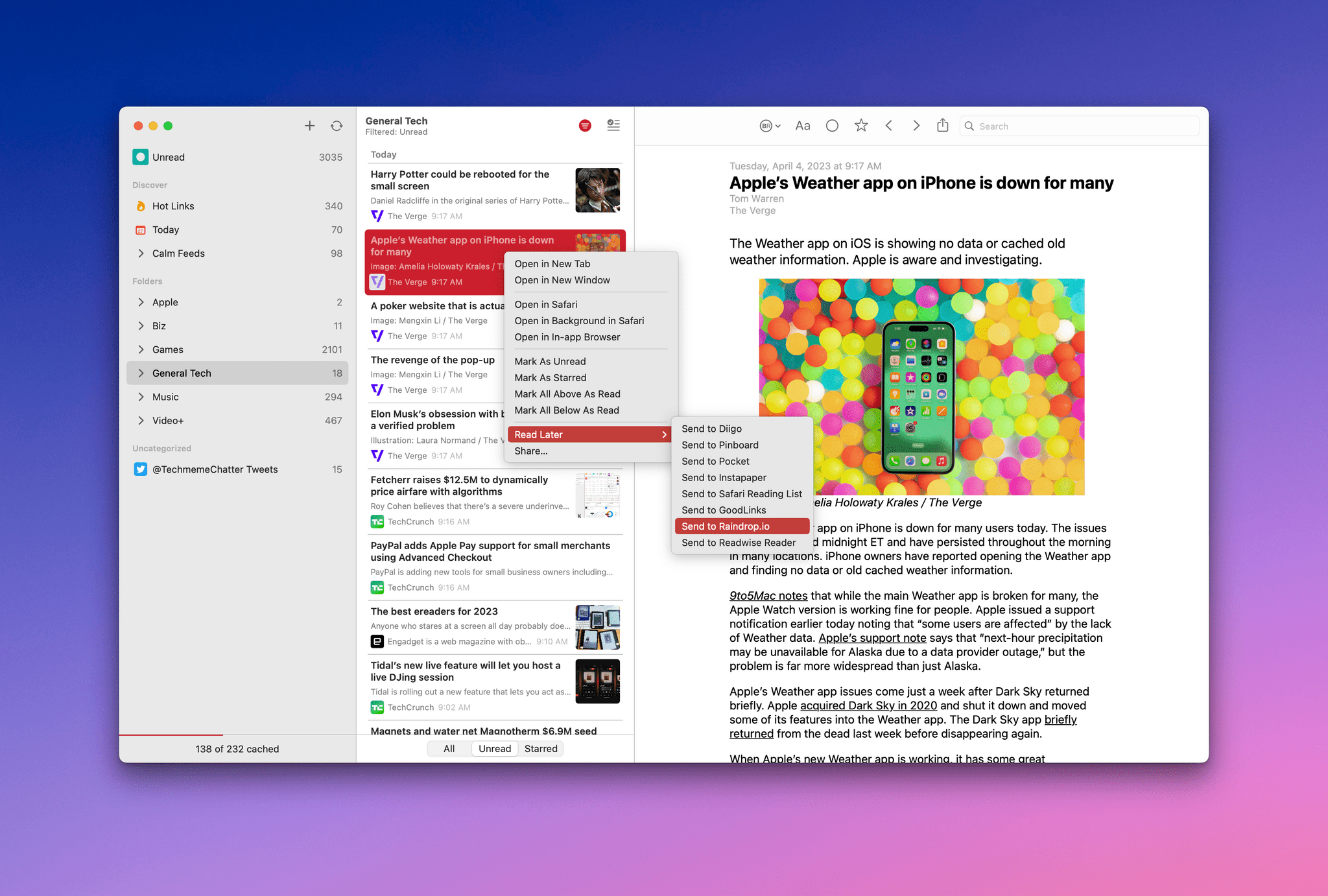Open the mark-as-read list options icon
1328x896 pixels.
[613, 126]
